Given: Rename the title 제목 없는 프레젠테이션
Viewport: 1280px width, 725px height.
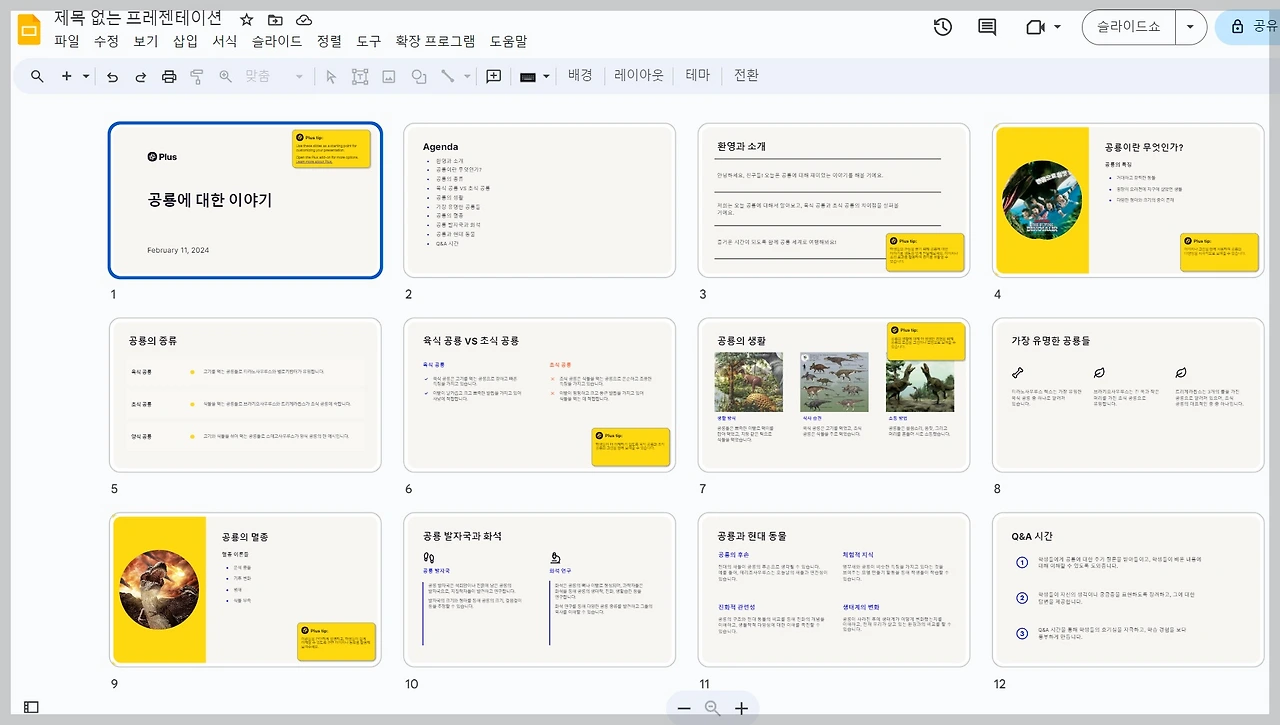Looking at the screenshot, I should pyautogui.click(x=138, y=18).
